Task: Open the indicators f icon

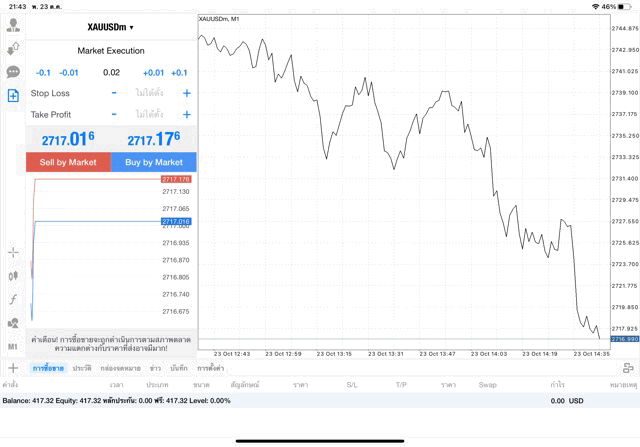Action: [x=13, y=299]
